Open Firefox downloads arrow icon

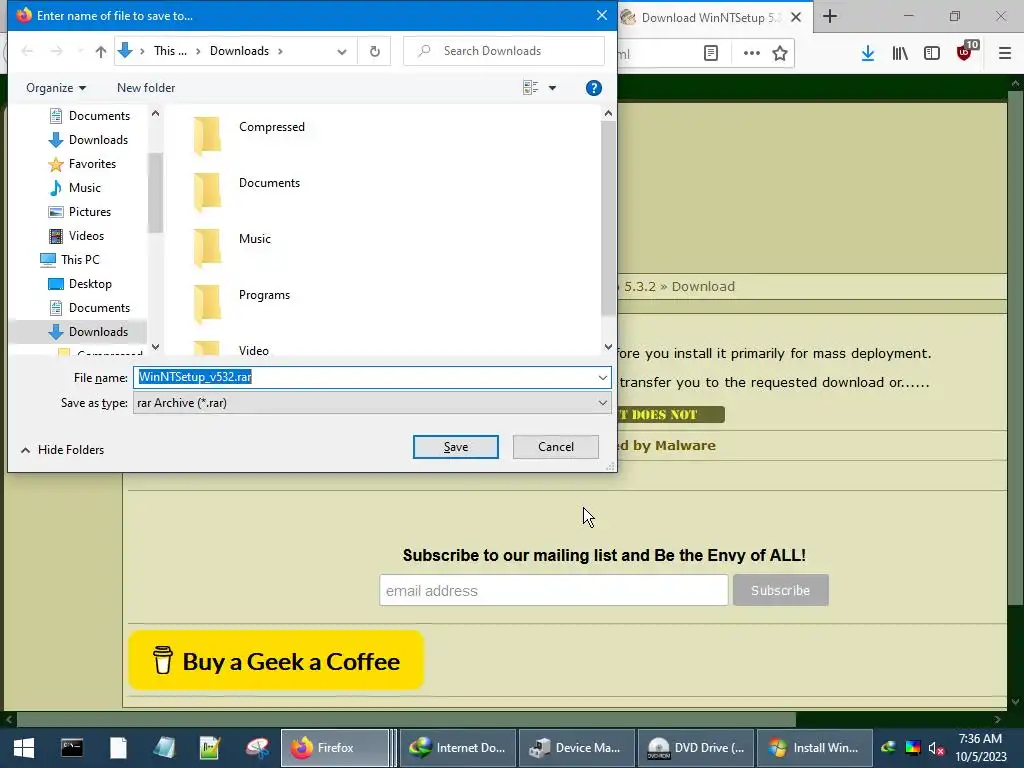click(867, 54)
